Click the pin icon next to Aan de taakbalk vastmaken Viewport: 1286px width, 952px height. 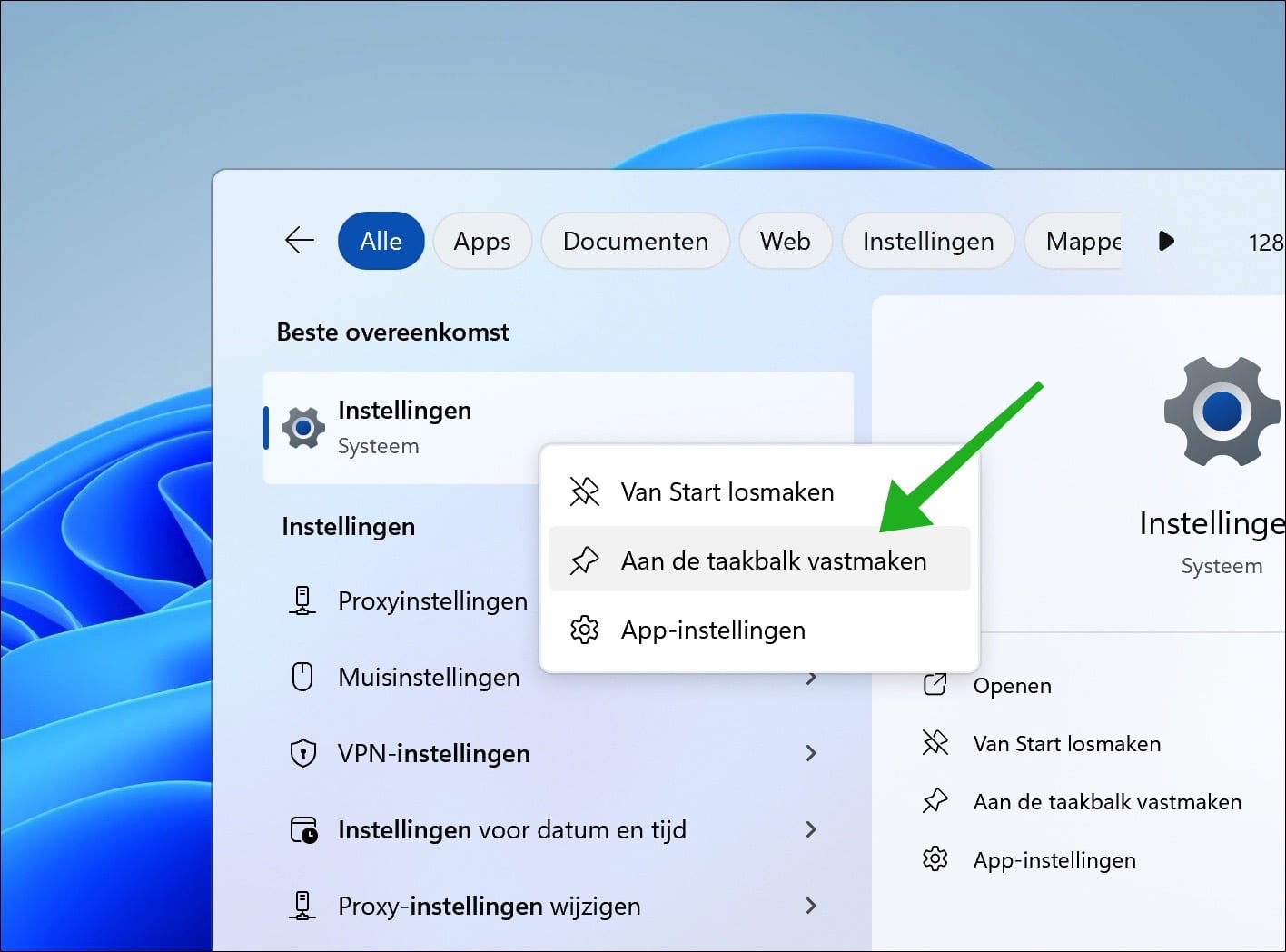tap(586, 560)
